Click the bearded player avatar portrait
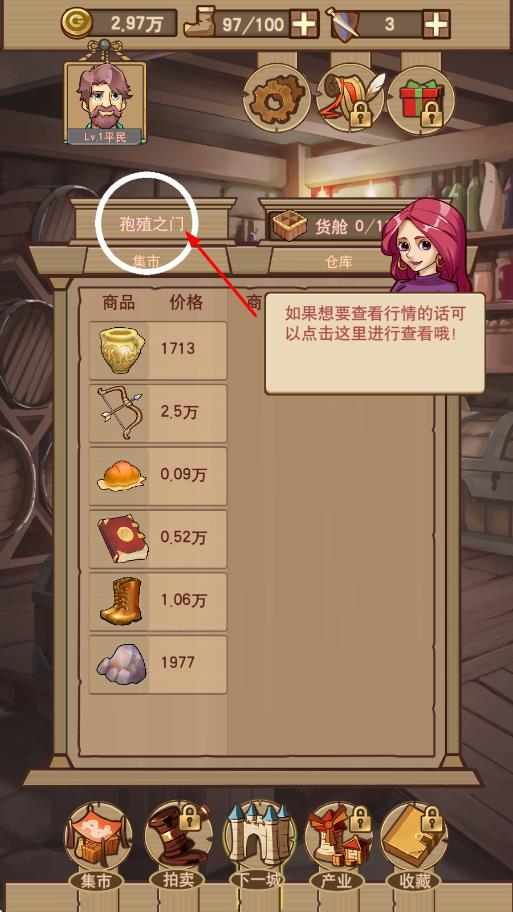 pos(105,102)
